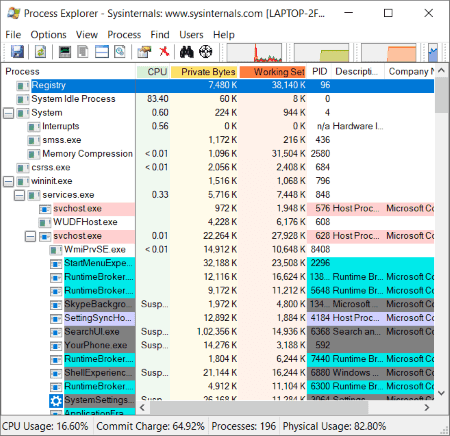Open the System Information monitor icon

click(x=65, y=52)
